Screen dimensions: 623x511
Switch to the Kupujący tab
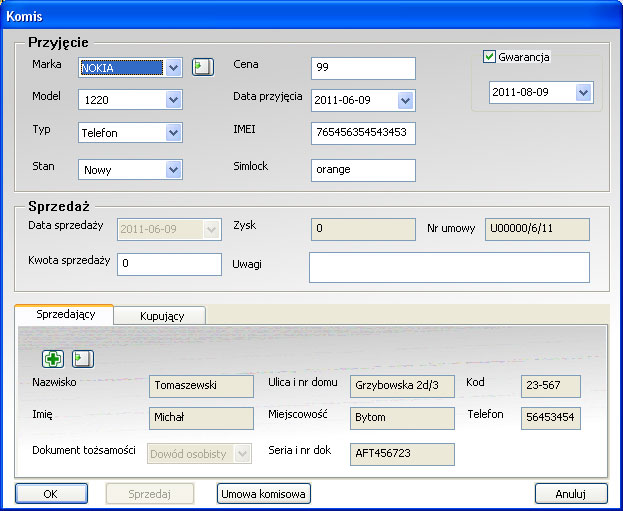(x=160, y=316)
